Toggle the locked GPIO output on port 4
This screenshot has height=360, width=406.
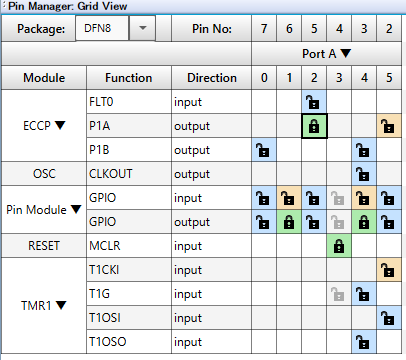[364, 222]
